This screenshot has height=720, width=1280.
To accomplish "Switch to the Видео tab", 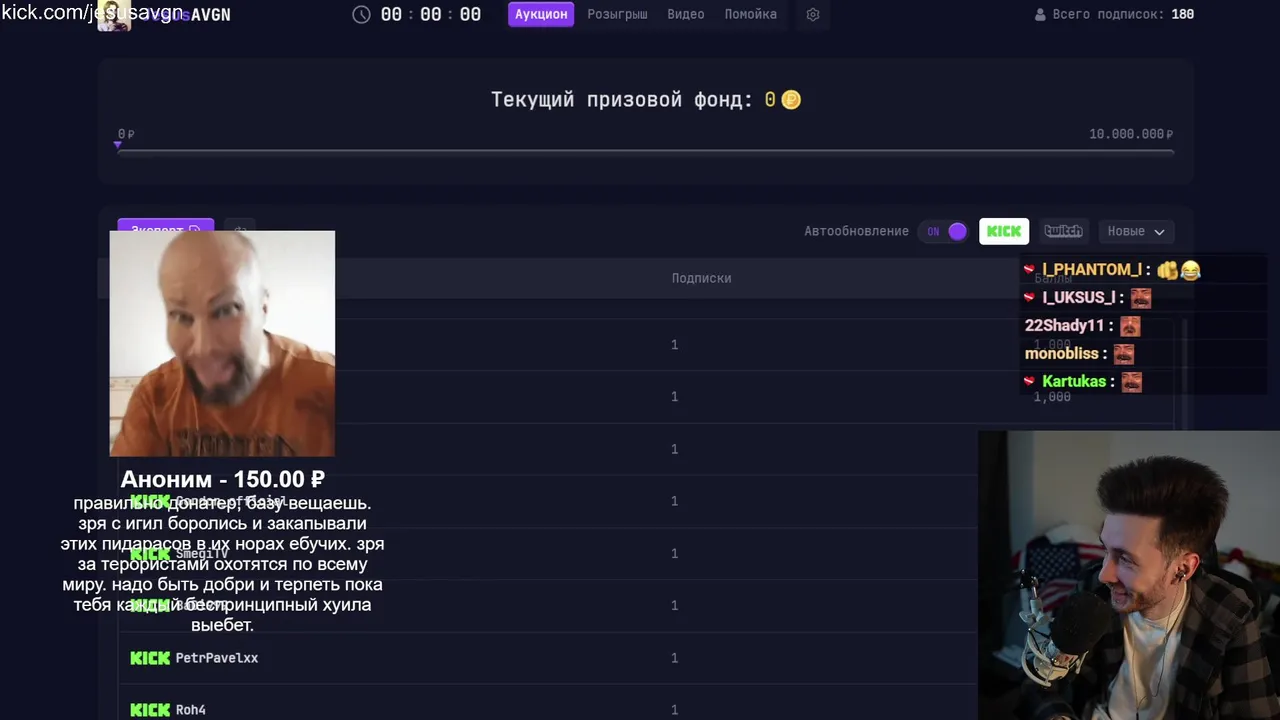I will coord(686,14).
